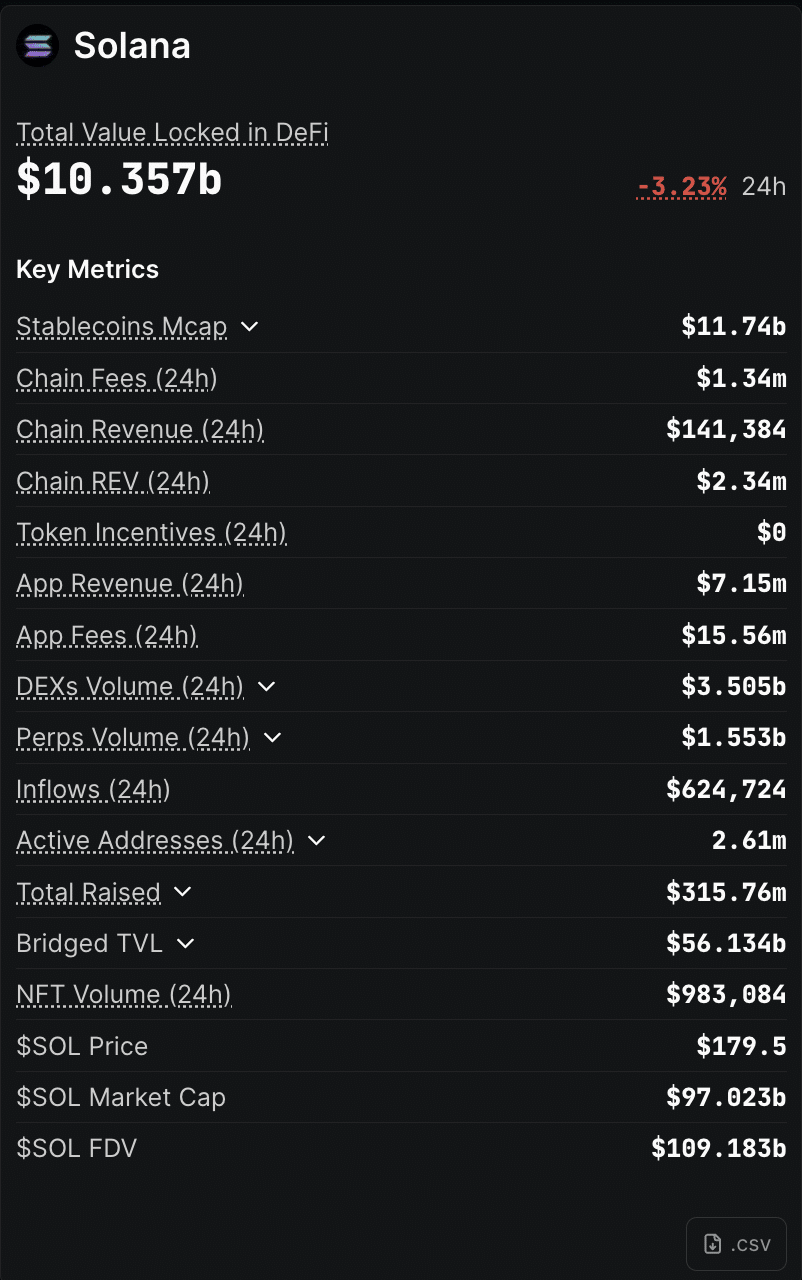This screenshot has width=802, height=1280.
Task: Expand the DEXs Volume chevron
Action: pyautogui.click(x=266, y=687)
